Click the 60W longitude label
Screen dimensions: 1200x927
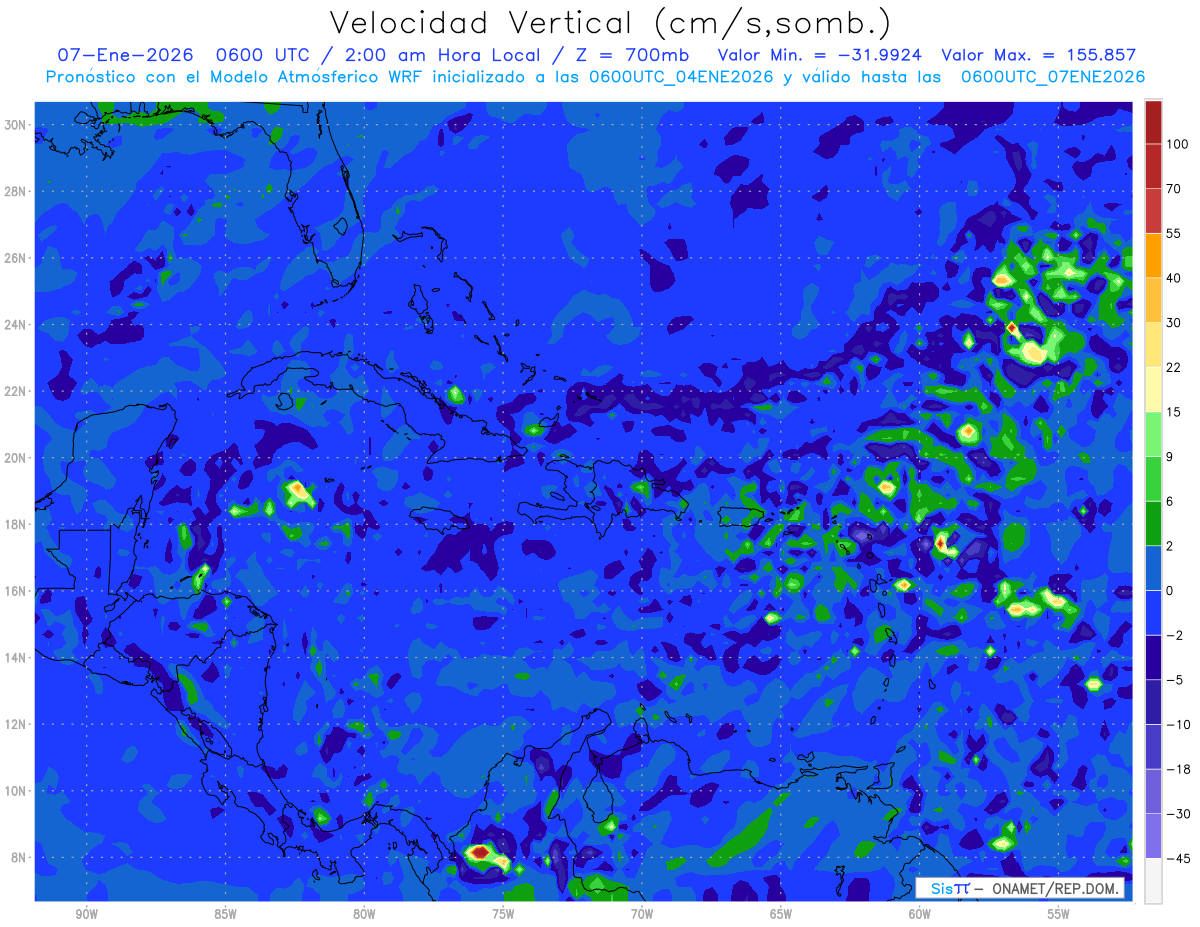(920, 914)
